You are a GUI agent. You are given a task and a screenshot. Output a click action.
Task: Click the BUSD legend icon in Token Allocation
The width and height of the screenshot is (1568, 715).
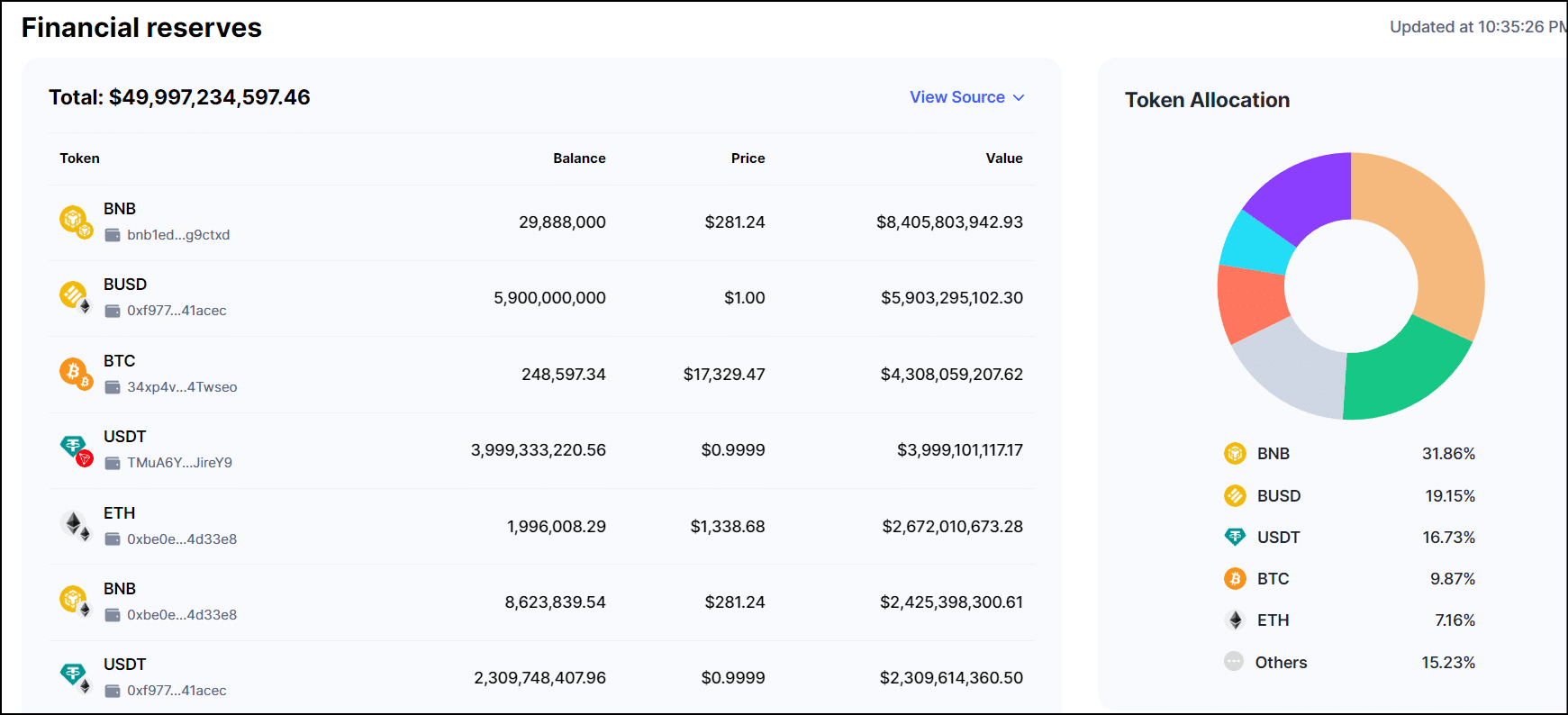pyautogui.click(x=1235, y=495)
